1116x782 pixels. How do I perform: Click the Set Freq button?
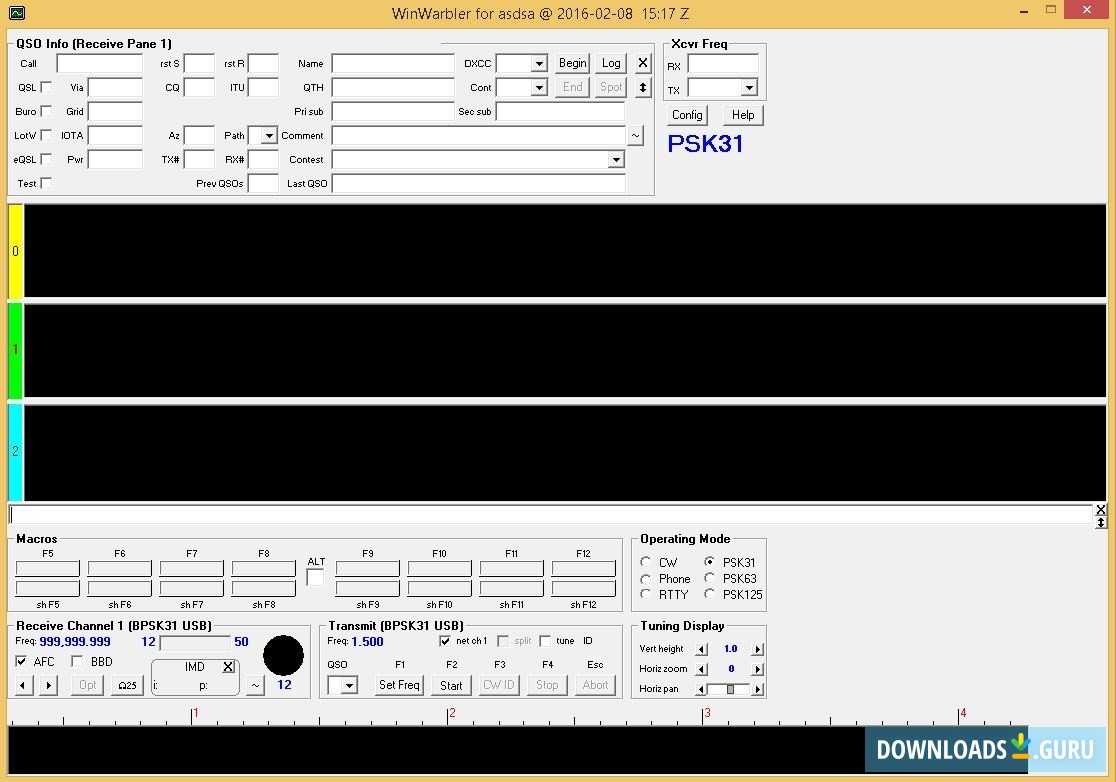pyautogui.click(x=399, y=685)
